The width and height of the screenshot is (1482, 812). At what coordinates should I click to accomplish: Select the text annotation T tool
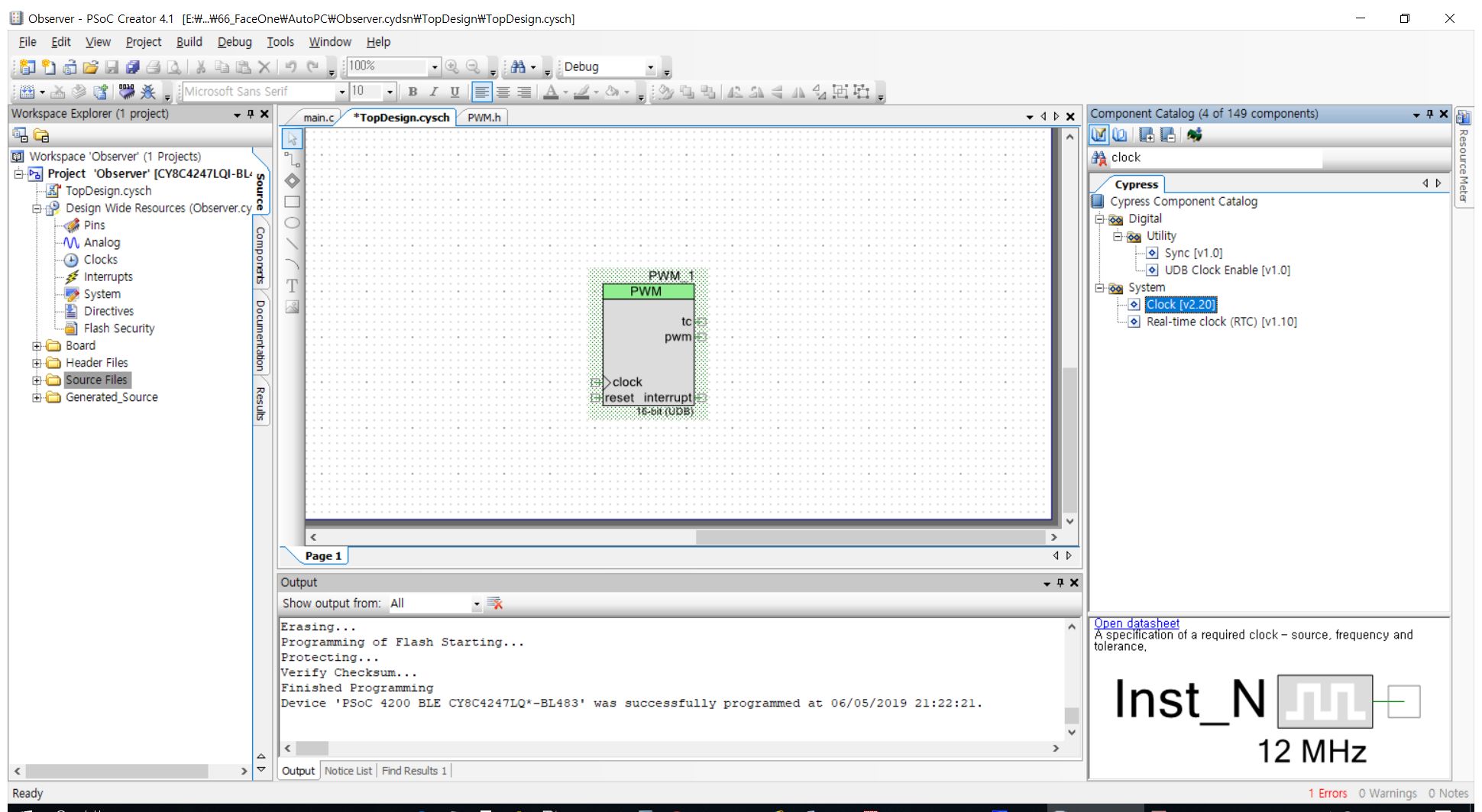pyautogui.click(x=293, y=286)
